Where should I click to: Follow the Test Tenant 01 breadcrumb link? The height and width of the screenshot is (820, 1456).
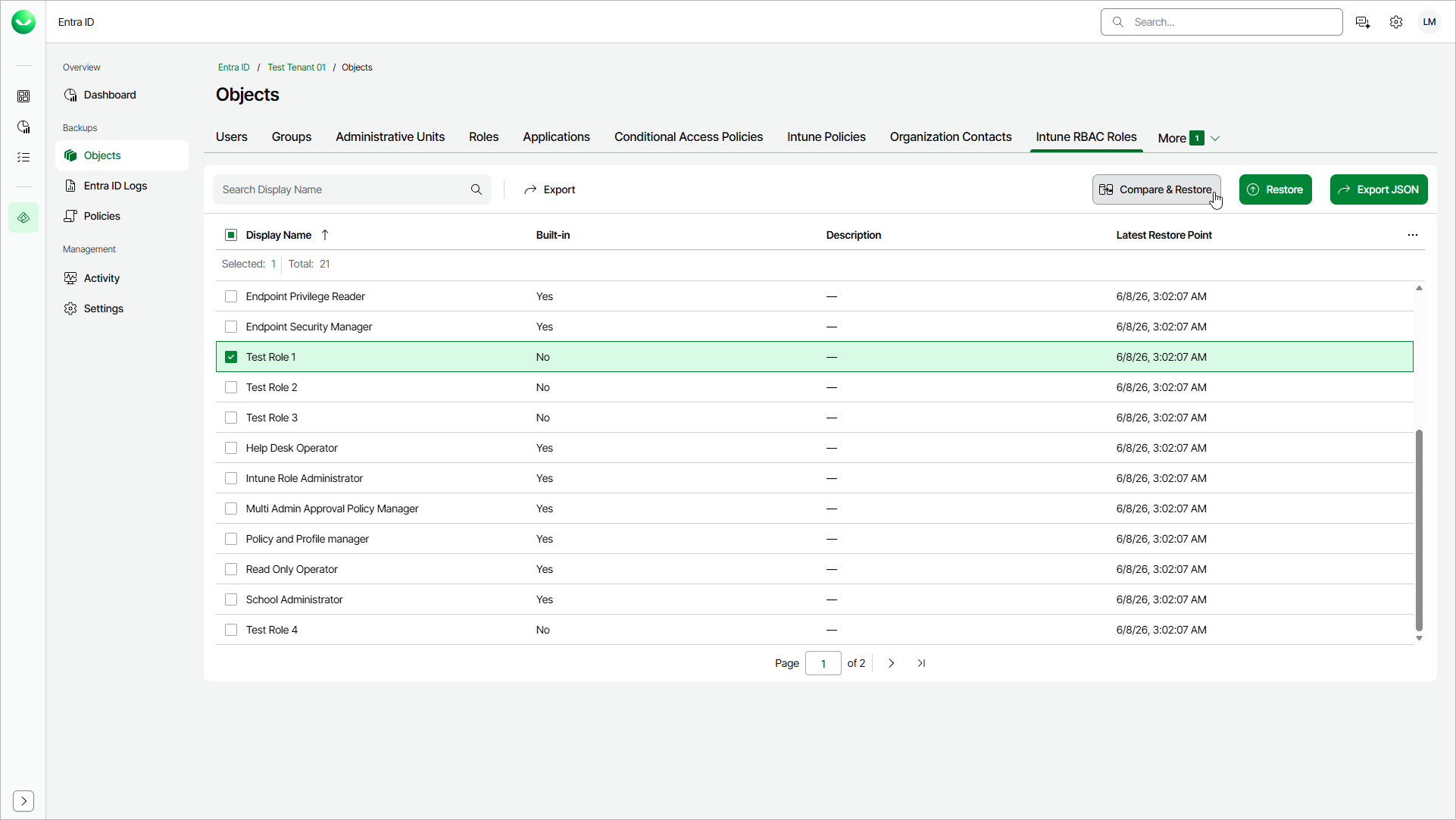click(x=296, y=67)
